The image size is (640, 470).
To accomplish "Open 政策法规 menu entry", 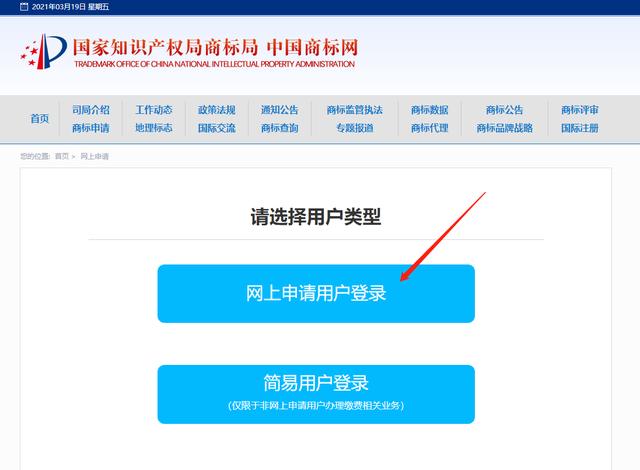I will click(217, 110).
